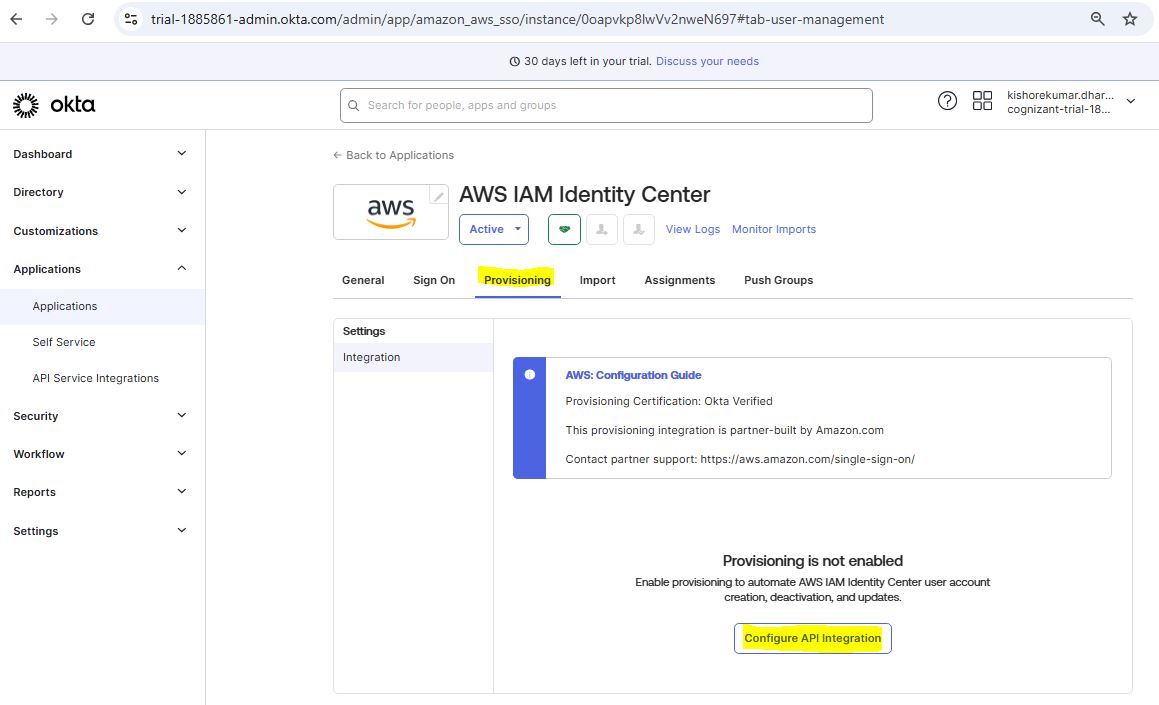Click the green handshake status icon
Screen dimensions: 1159x705
[564, 229]
